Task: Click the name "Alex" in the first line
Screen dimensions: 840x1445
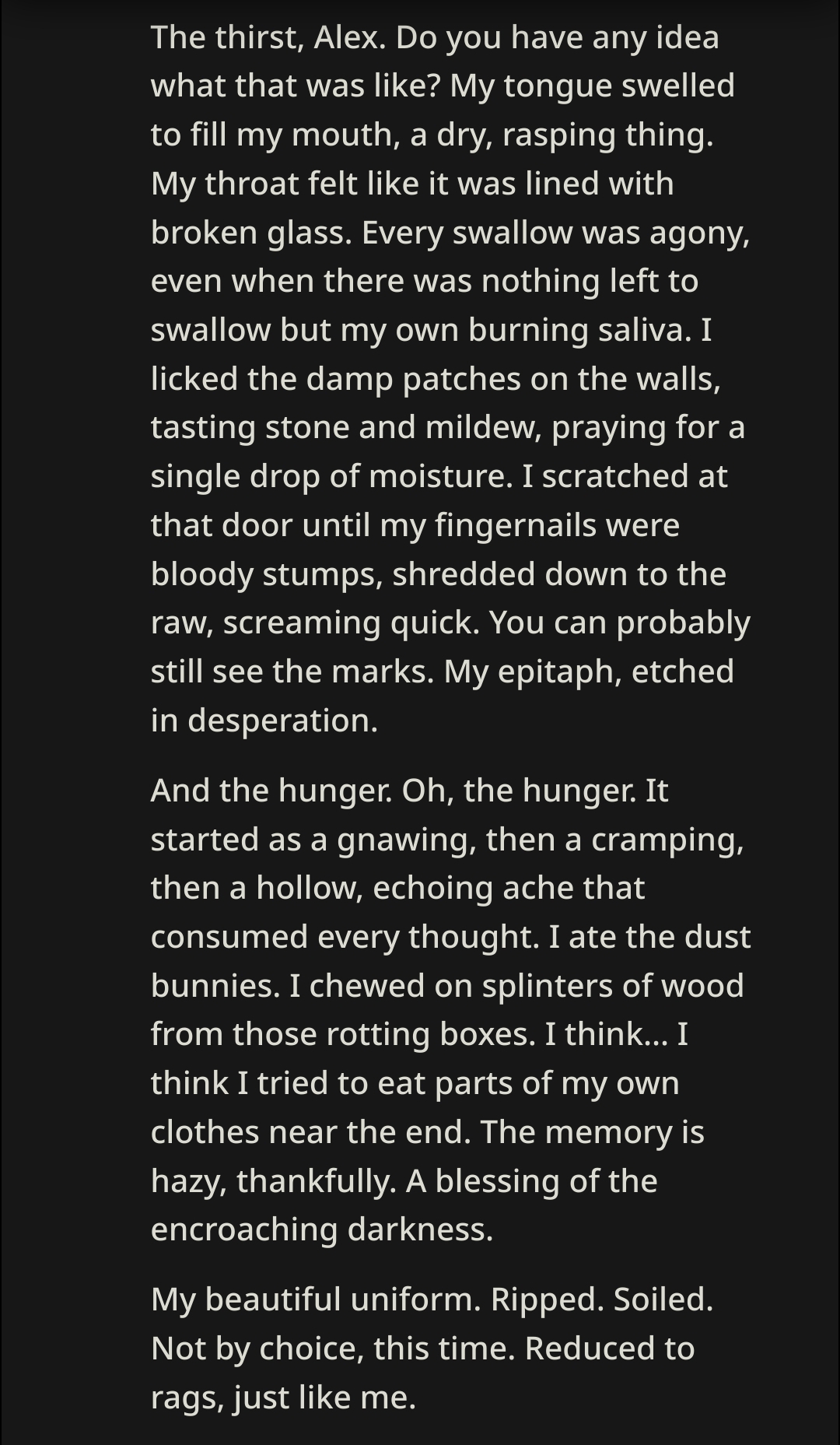Action: 348,37
